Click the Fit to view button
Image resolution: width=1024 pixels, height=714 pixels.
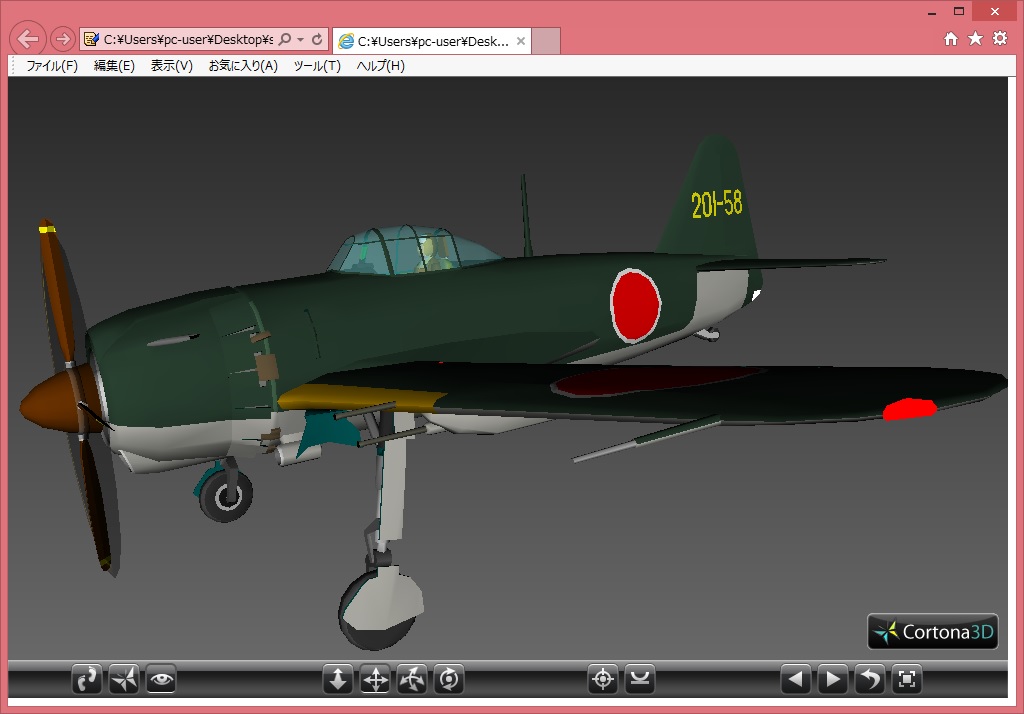point(907,680)
